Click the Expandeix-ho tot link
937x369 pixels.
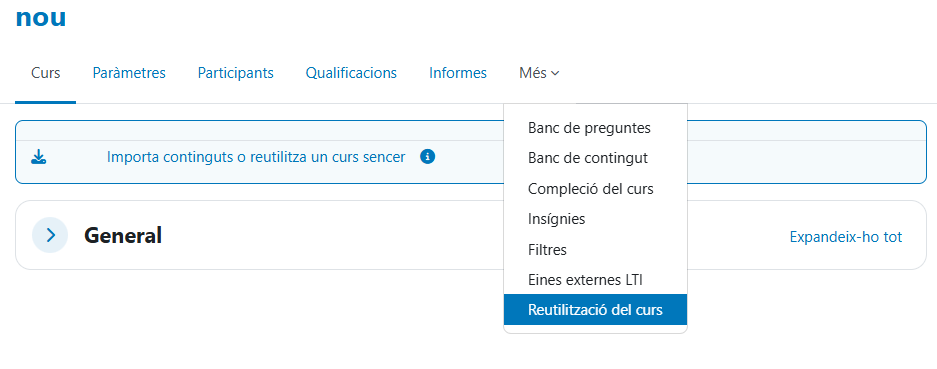(x=846, y=237)
